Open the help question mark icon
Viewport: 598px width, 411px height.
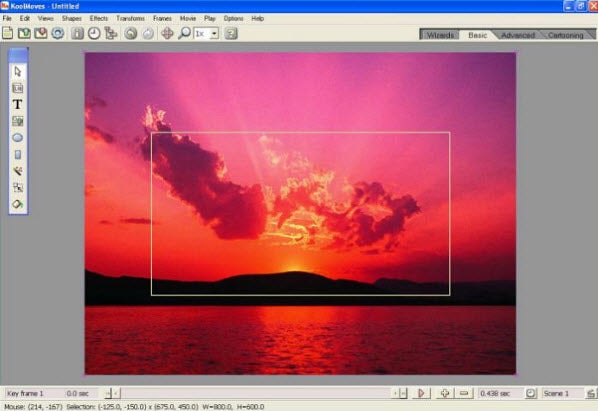point(231,34)
